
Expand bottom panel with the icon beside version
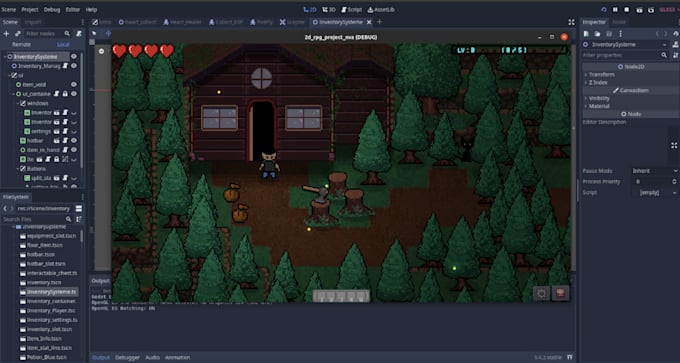tap(570, 357)
